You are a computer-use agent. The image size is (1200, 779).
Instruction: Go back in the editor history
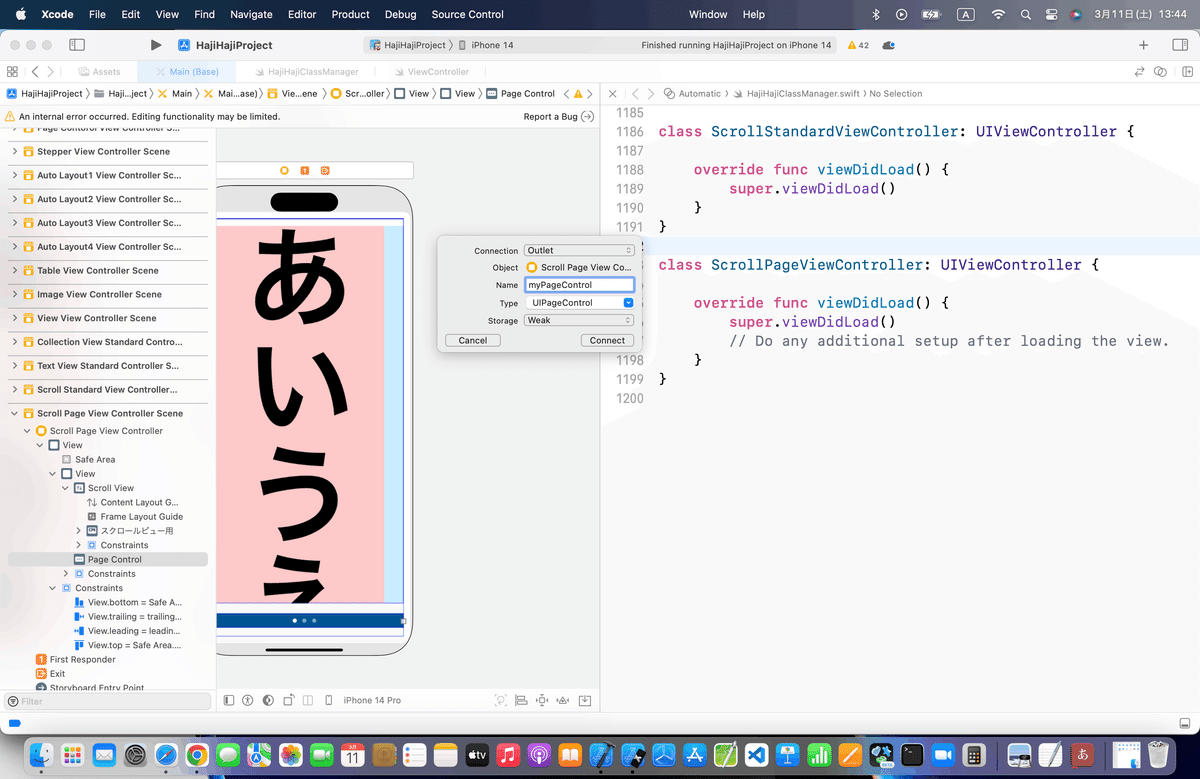35,72
